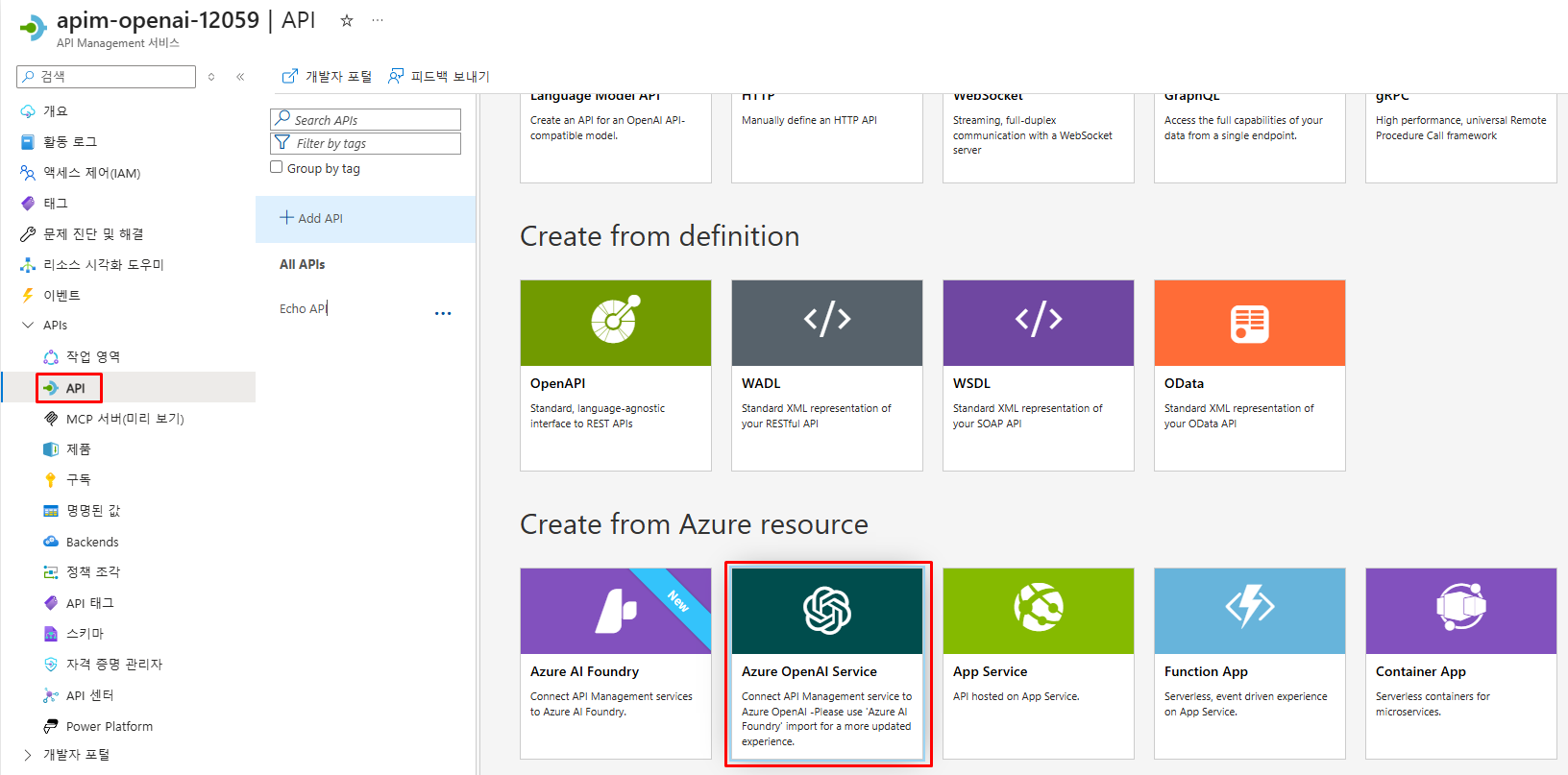Go to MCP 서버 preview menu item
Screen dimensions: 1568x775
click(124, 419)
